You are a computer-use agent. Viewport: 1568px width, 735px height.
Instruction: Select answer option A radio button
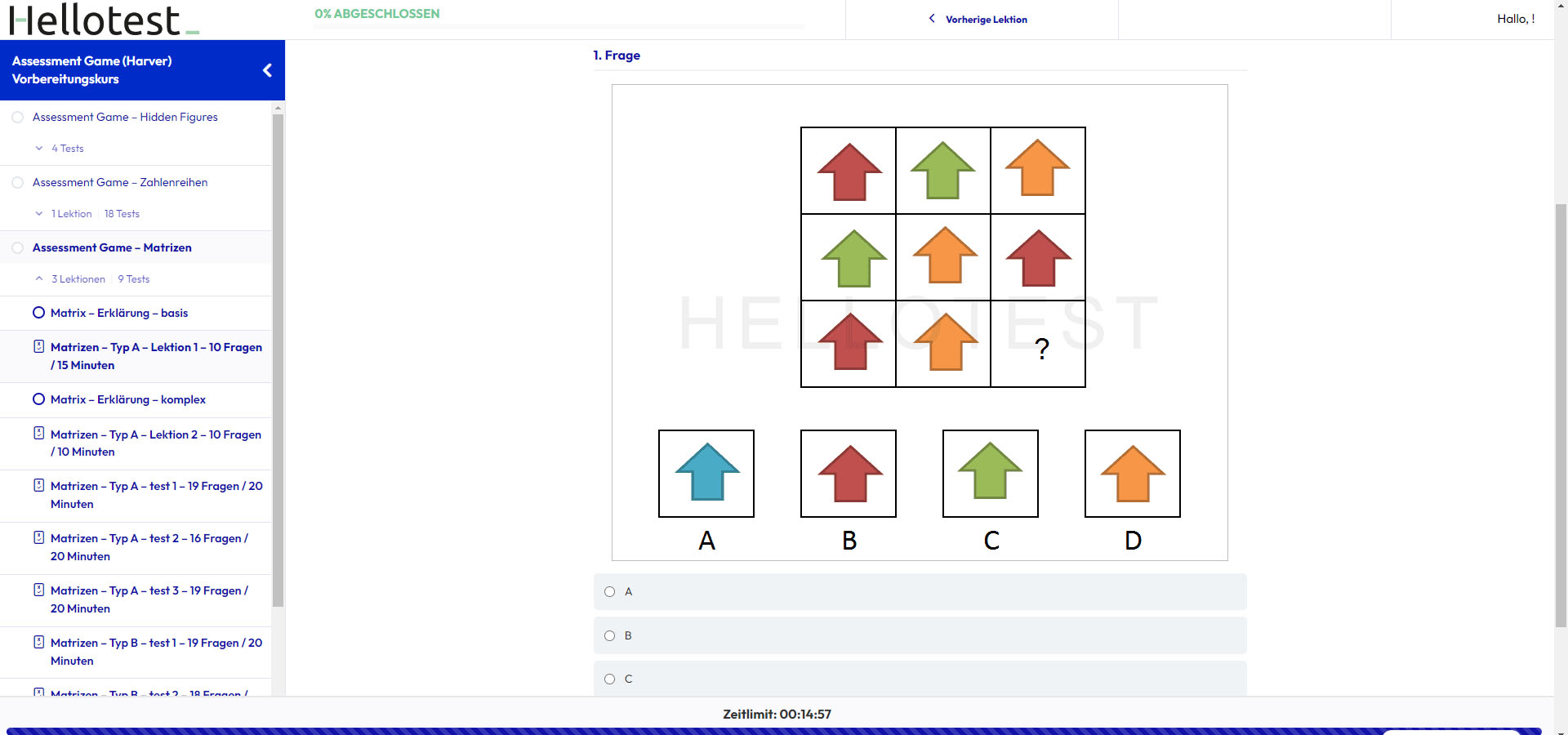click(x=609, y=592)
